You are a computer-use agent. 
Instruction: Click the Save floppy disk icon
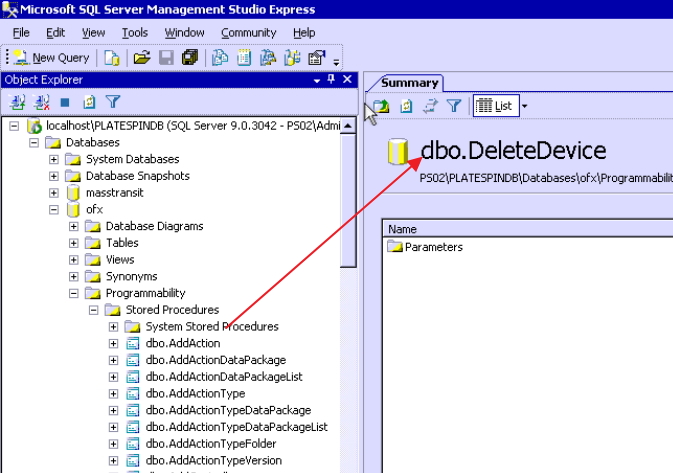click(167, 58)
